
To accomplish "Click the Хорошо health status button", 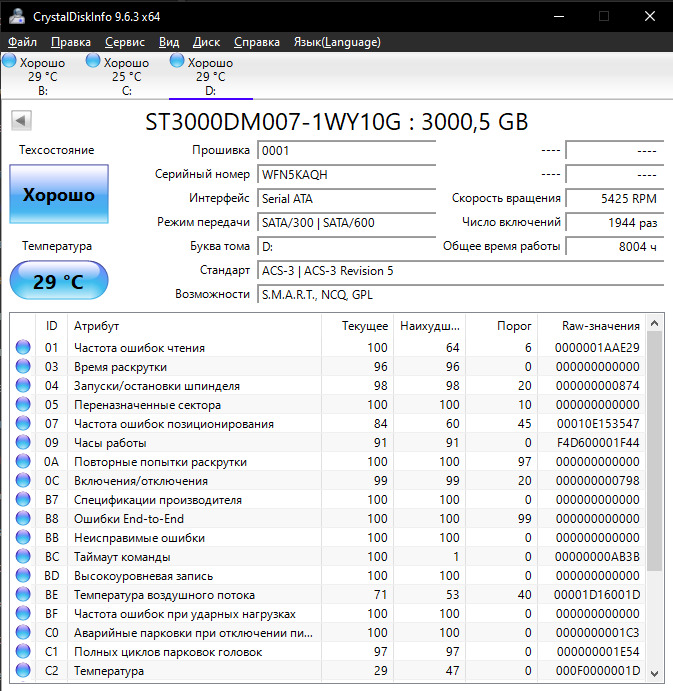I will (58, 194).
